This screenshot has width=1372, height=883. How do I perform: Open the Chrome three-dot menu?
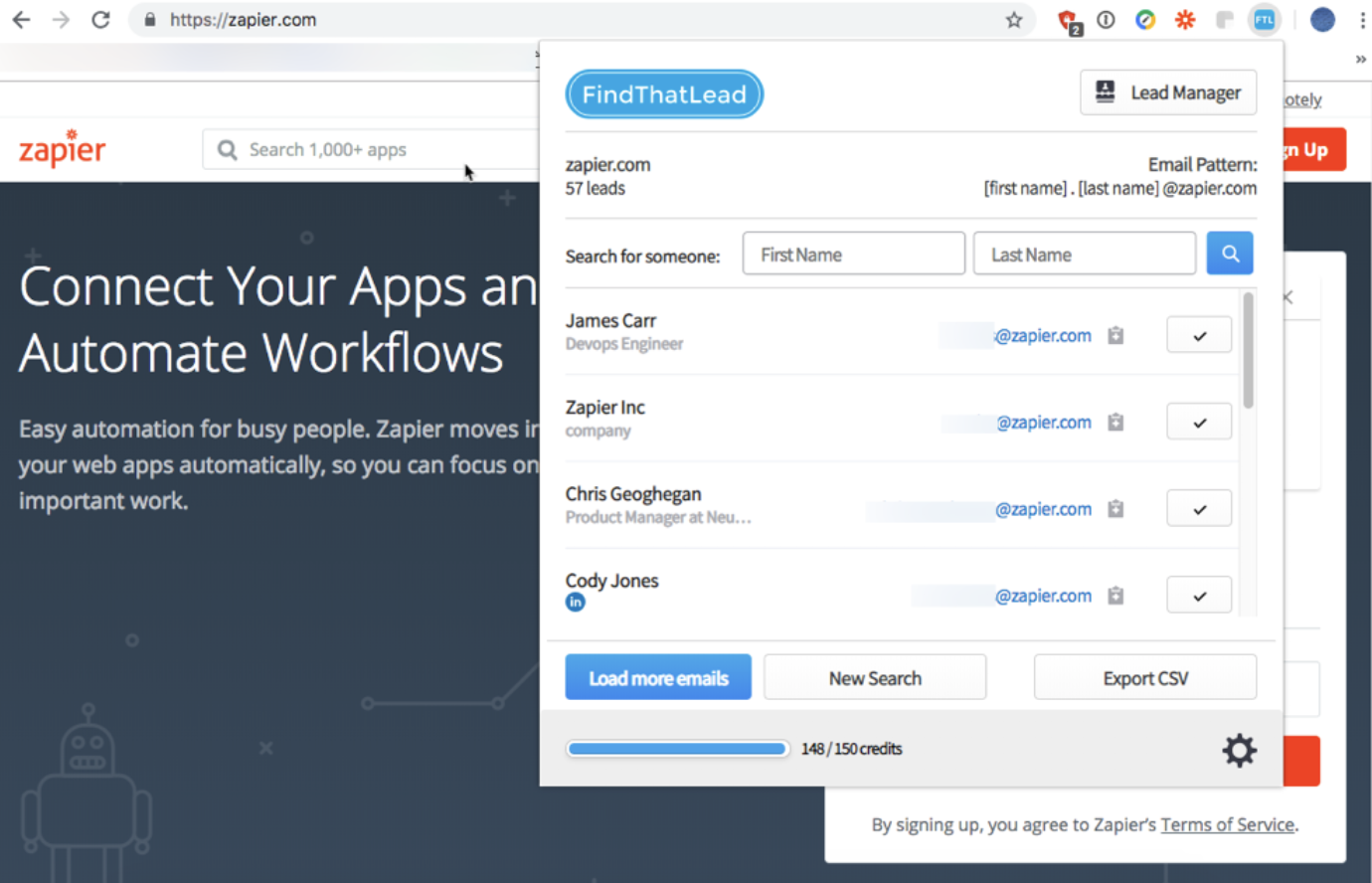click(x=1361, y=20)
